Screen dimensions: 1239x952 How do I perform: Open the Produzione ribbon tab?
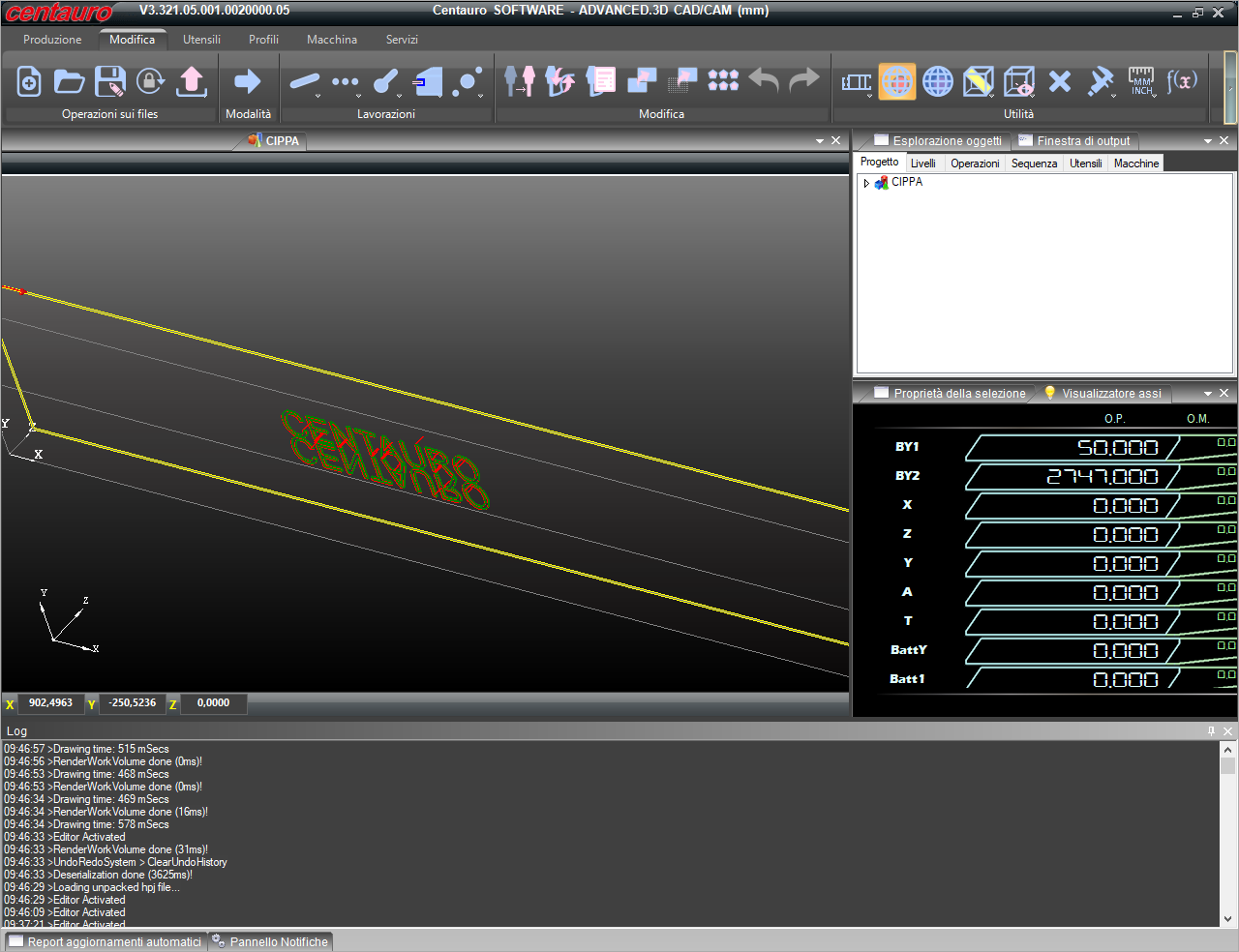52,40
